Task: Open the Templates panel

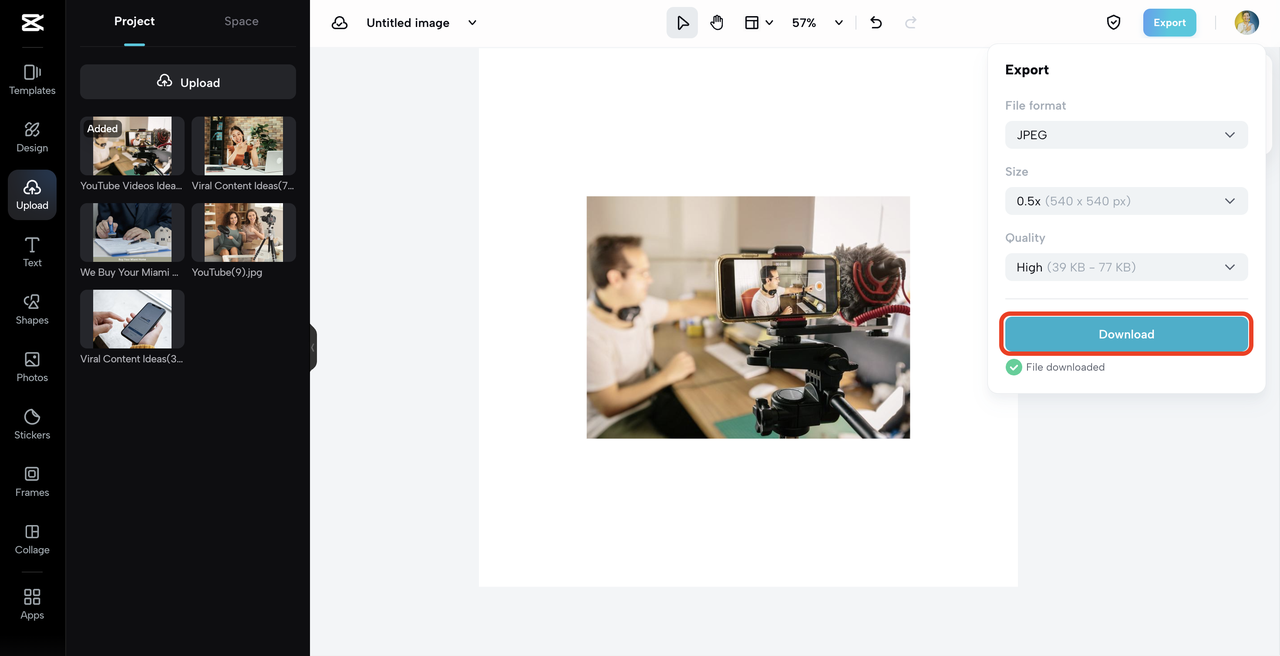Action: tap(32, 79)
